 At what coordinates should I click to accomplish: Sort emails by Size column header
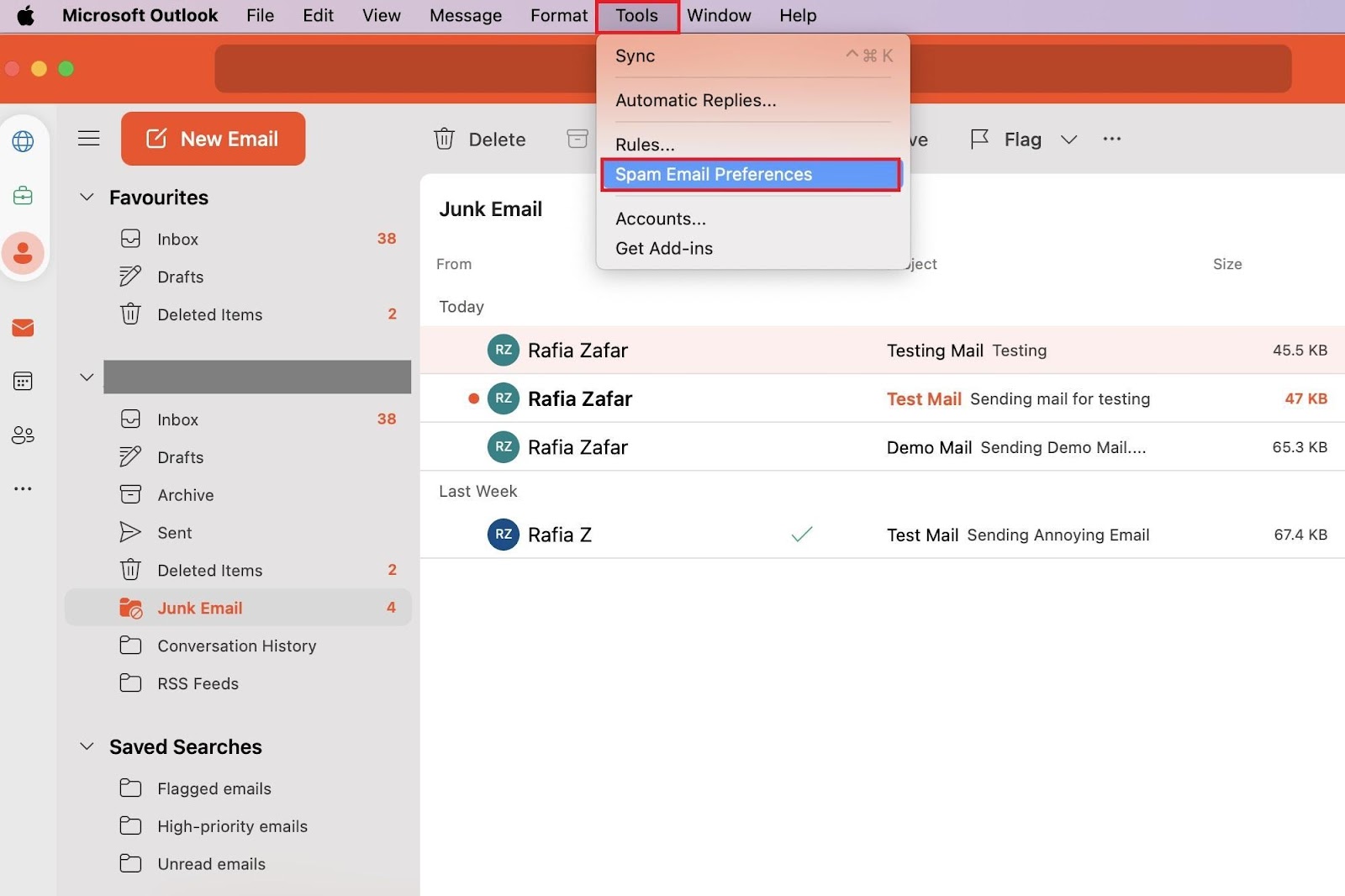[x=1227, y=264]
